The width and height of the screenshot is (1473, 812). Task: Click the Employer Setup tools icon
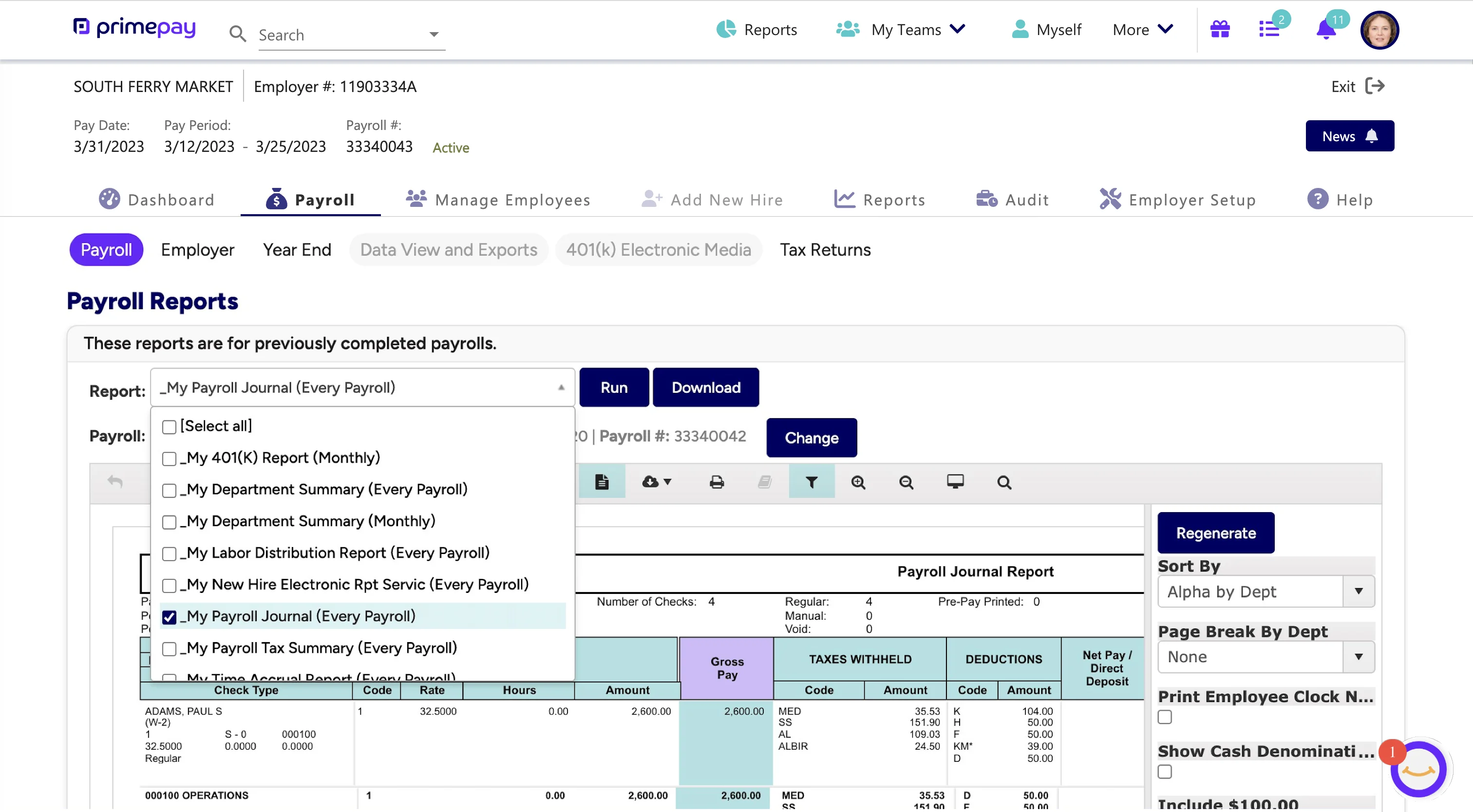click(1111, 199)
